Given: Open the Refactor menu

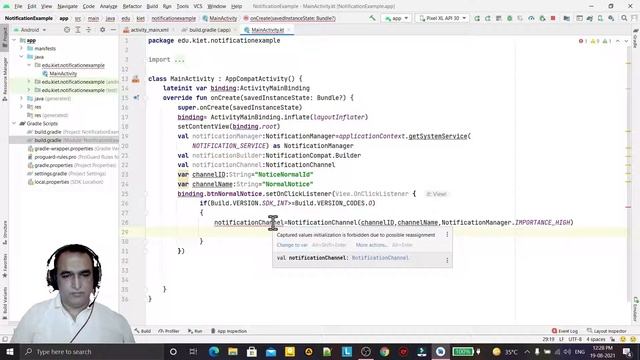Looking at the screenshot, I should point(132,6).
